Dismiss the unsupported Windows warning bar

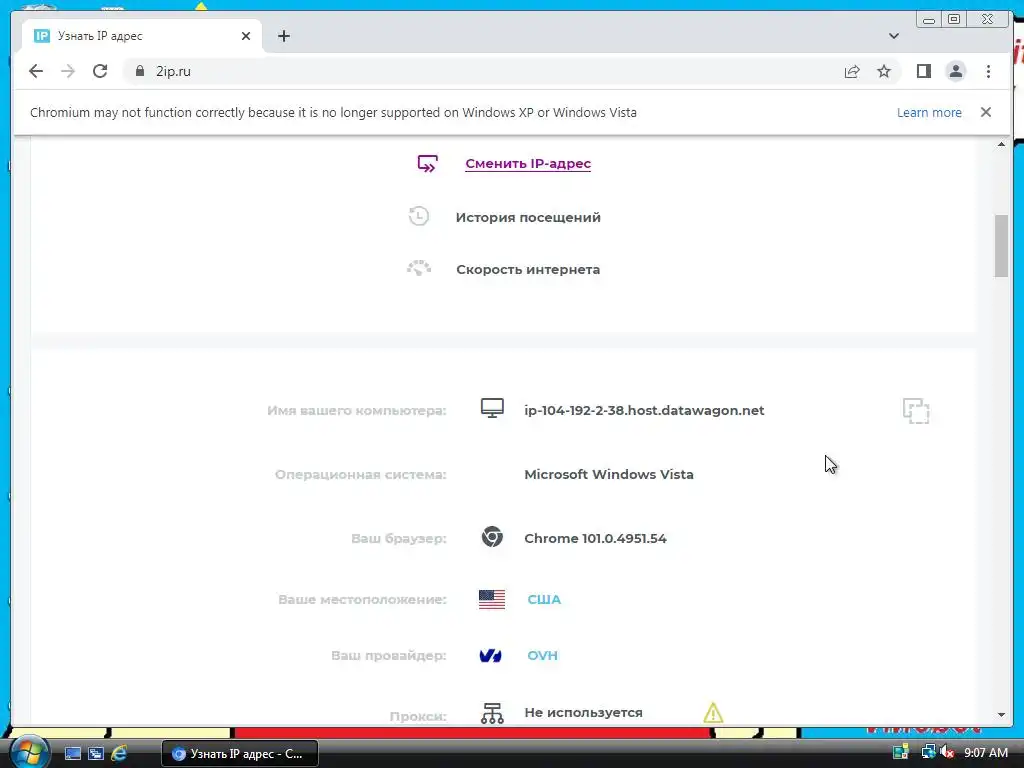pos(985,112)
